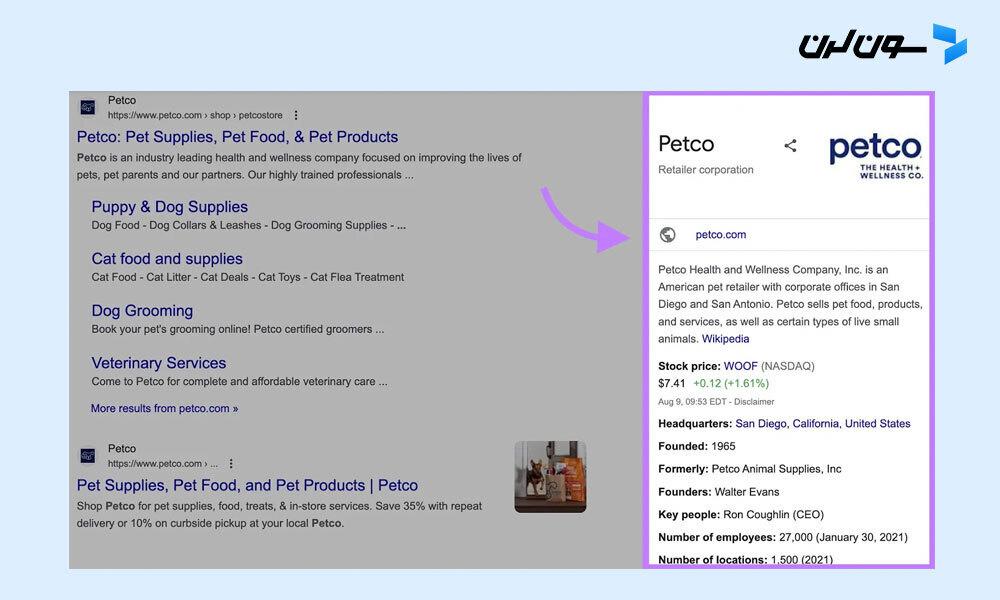
Task: Click 'Retailer corporation' subtitle
Action: coord(706,170)
